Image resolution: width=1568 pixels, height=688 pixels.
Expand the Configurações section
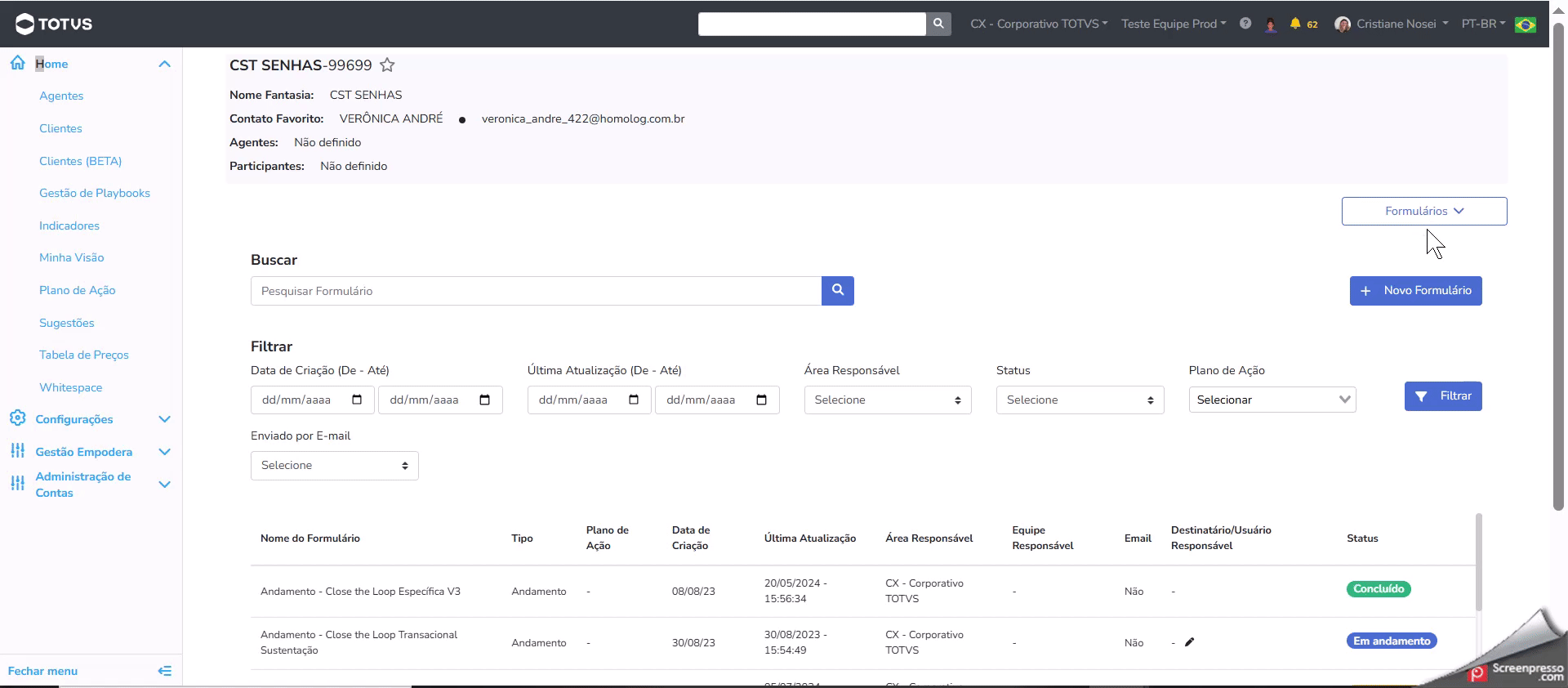click(164, 419)
